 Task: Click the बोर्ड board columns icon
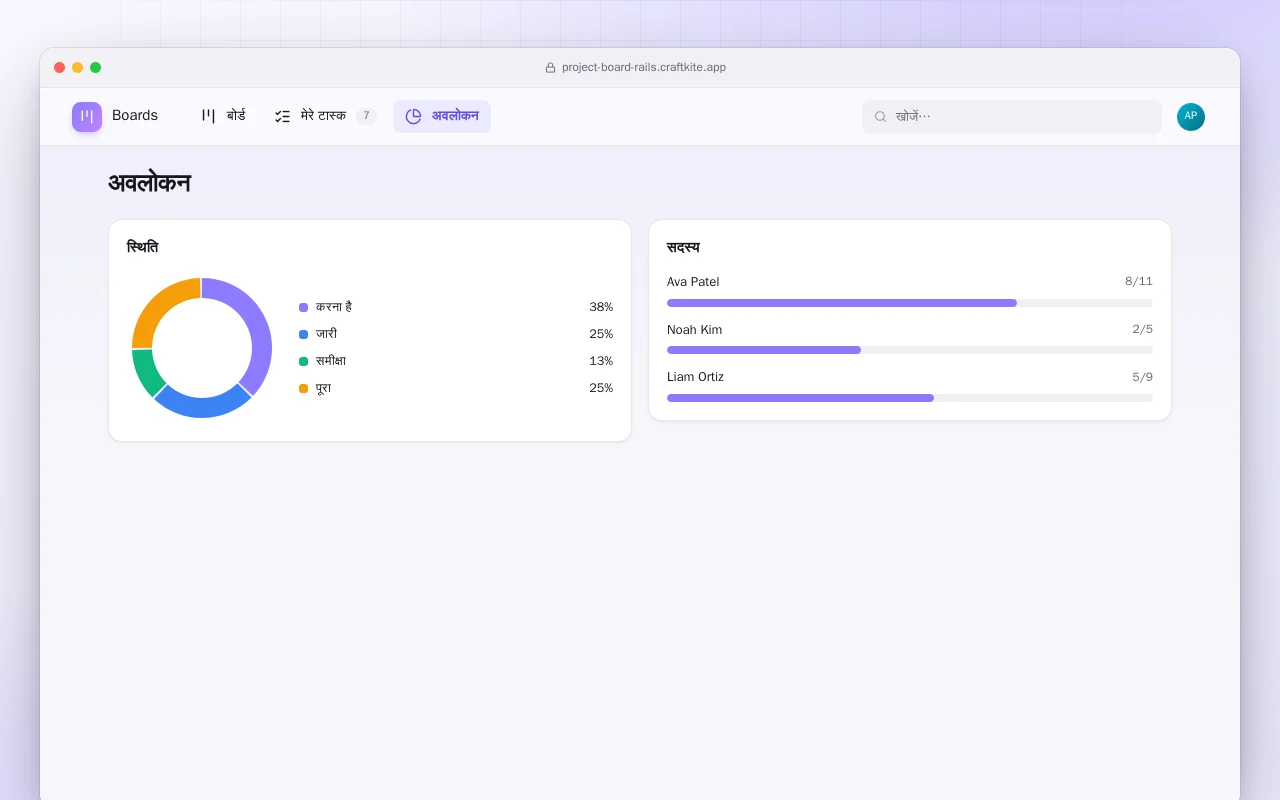pyautogui.click(x=208, y=116)
